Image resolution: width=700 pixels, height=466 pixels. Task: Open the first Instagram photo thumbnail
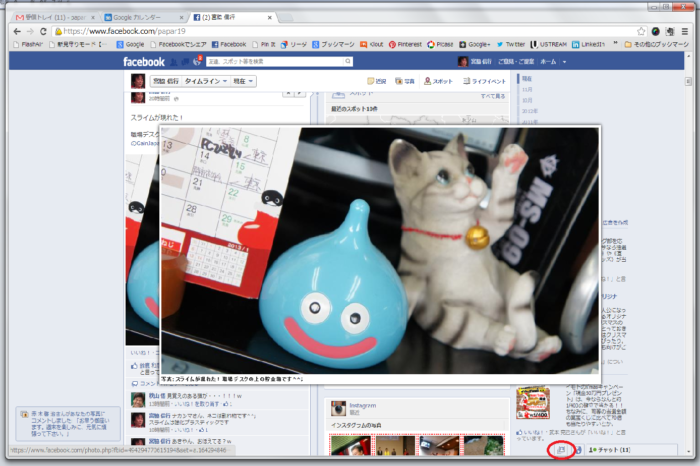tap(350, 445)
